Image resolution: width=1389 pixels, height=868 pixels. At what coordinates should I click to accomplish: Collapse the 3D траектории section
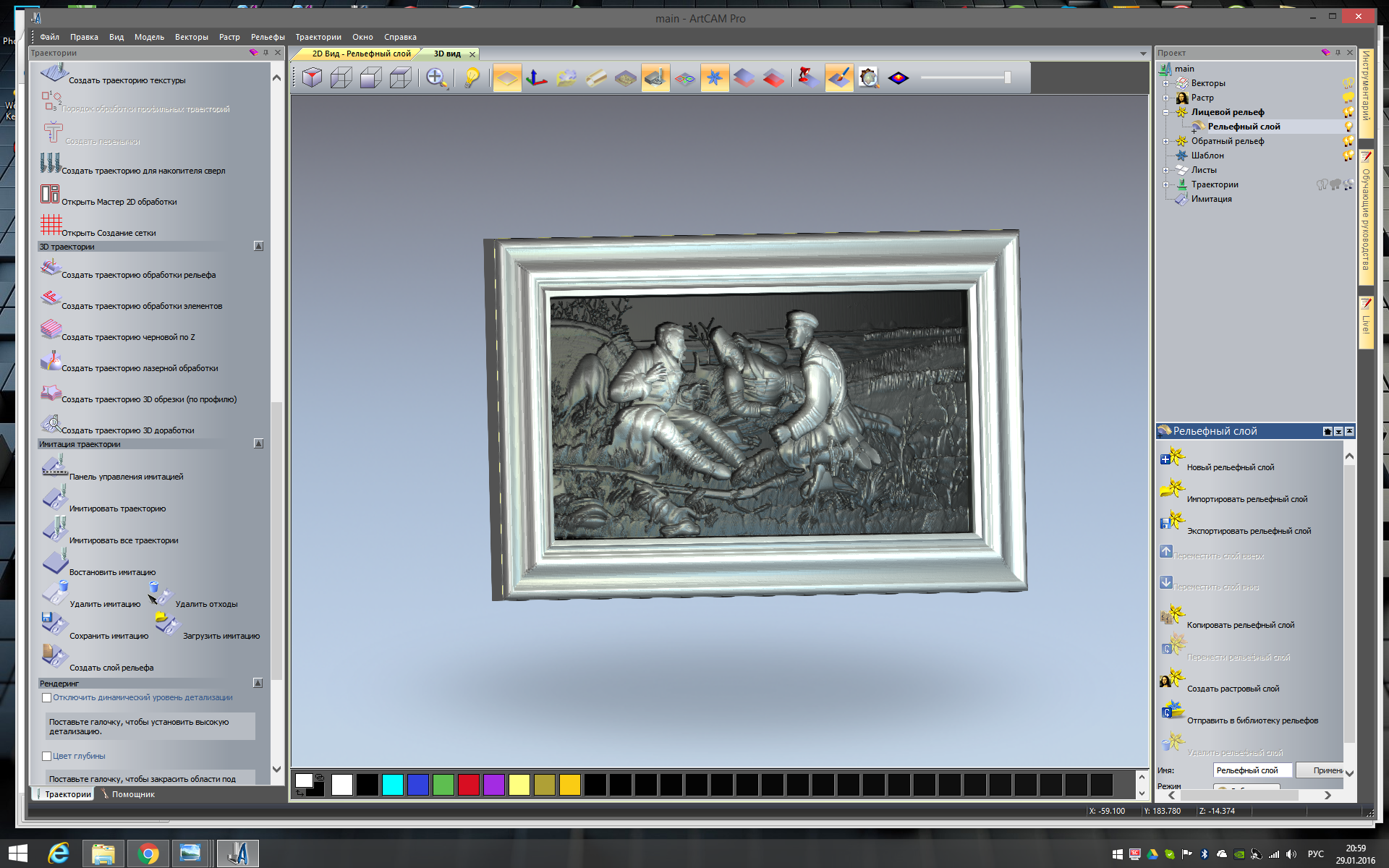tap(258, 247)
